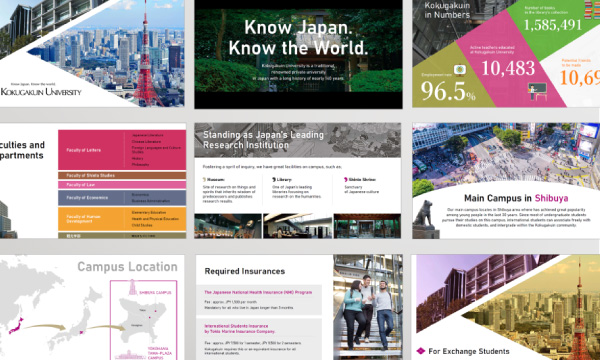600x360 pixels.
Task: Click the Yokohama Tama-Plaza campus building icon
Action: tap(130, 355)
